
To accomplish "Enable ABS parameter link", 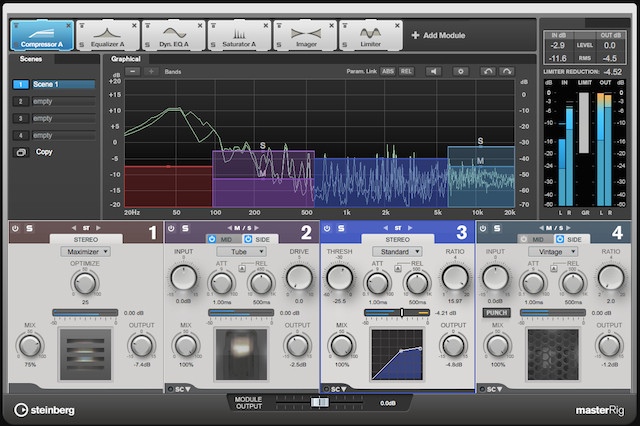I will pyautogui.click(x=388, y=71).
